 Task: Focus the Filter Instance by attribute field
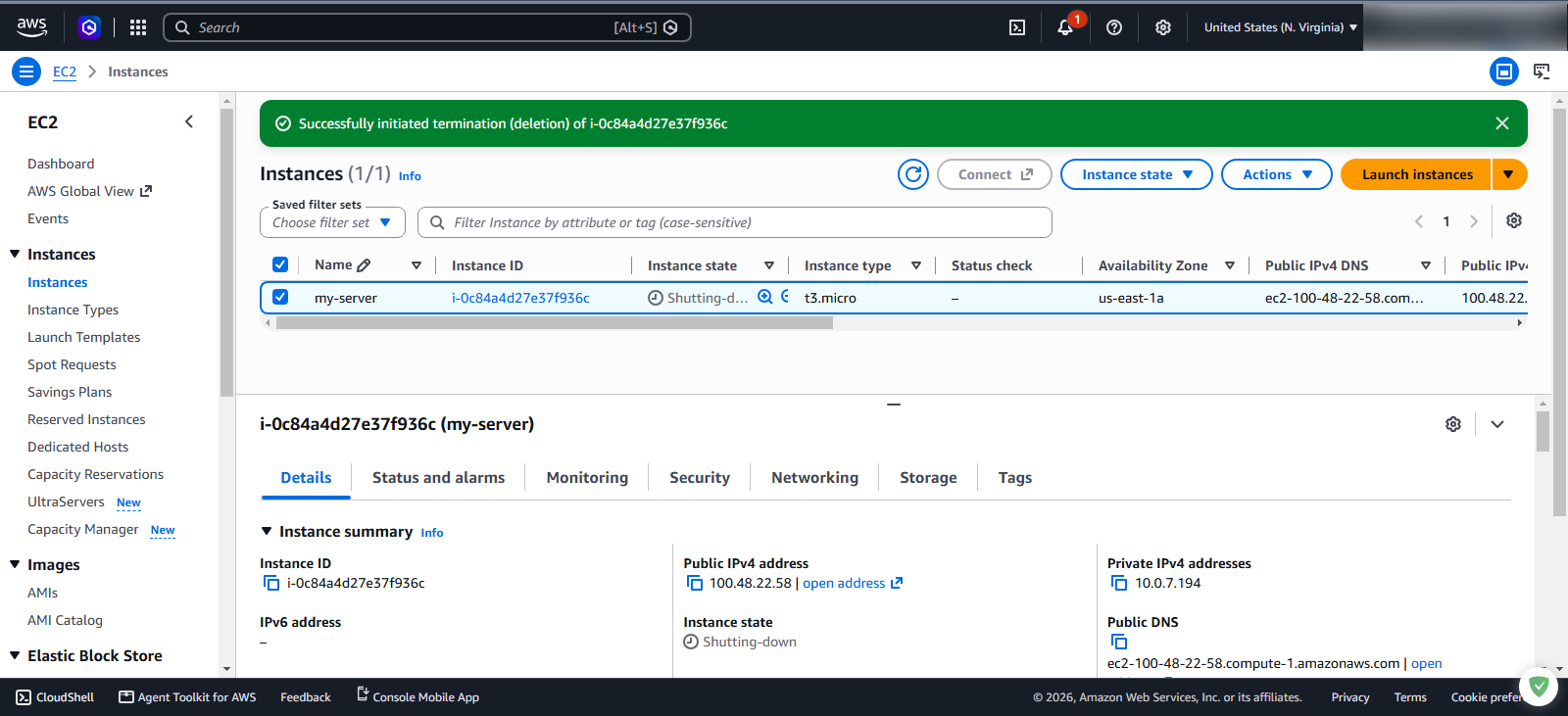tap(735, 222)
